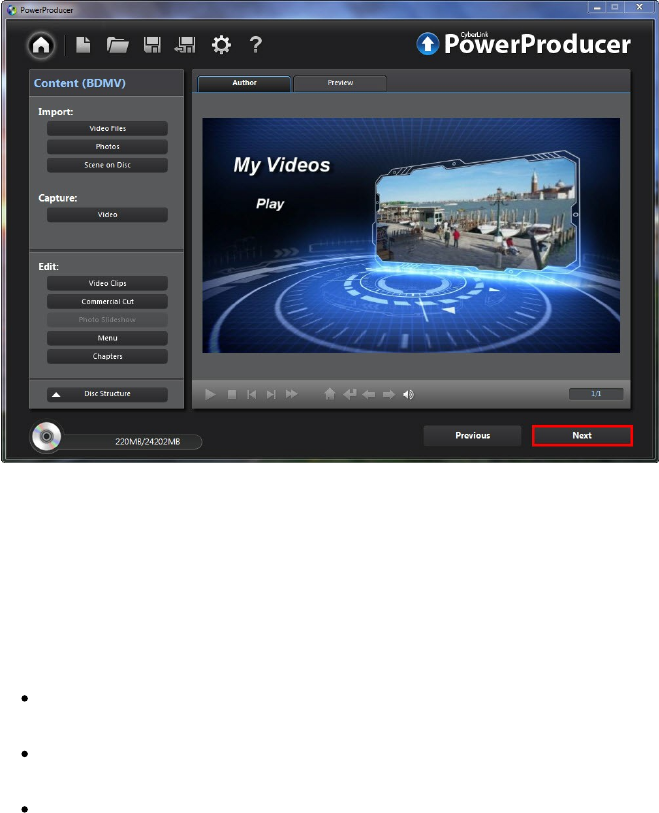Skip to the previous chapter
Image resolution: width=659 pixels, height=813 pixels.
click(251, 395)
